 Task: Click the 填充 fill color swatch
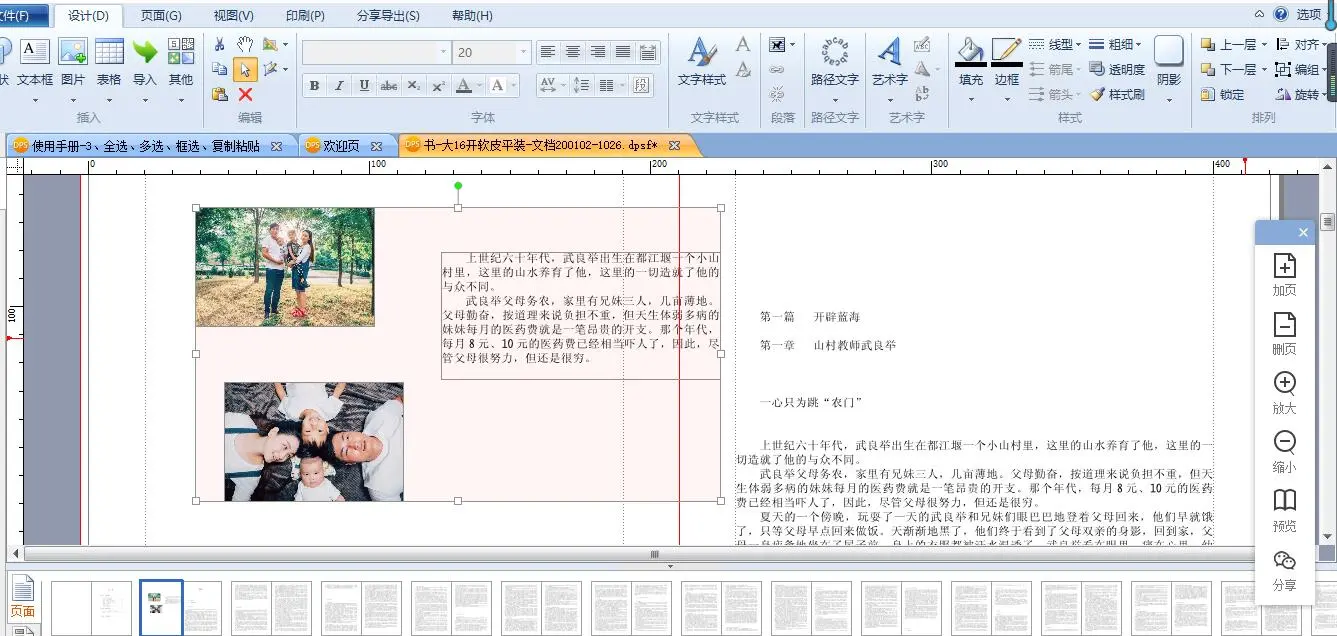970,62
